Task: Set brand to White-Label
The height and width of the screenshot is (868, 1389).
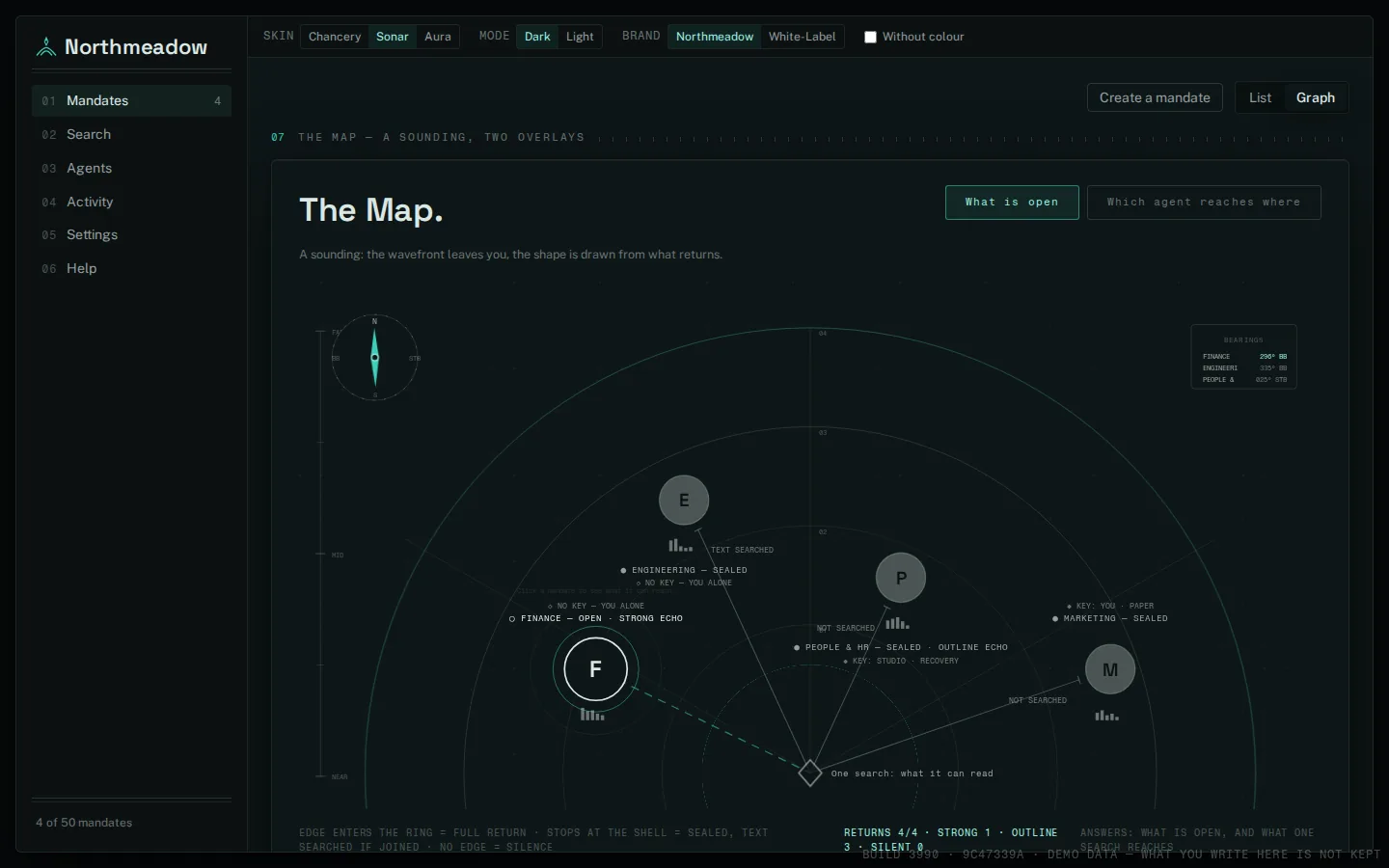Action: 803,37
